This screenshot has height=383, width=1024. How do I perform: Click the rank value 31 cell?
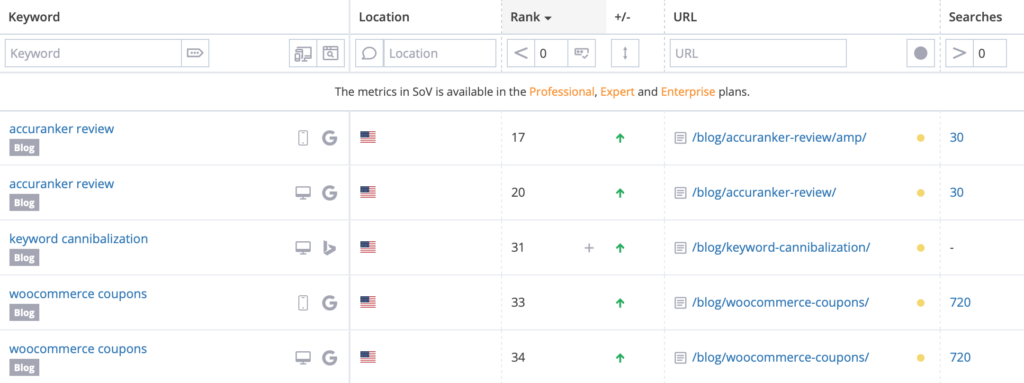click(x=518, y=248)
